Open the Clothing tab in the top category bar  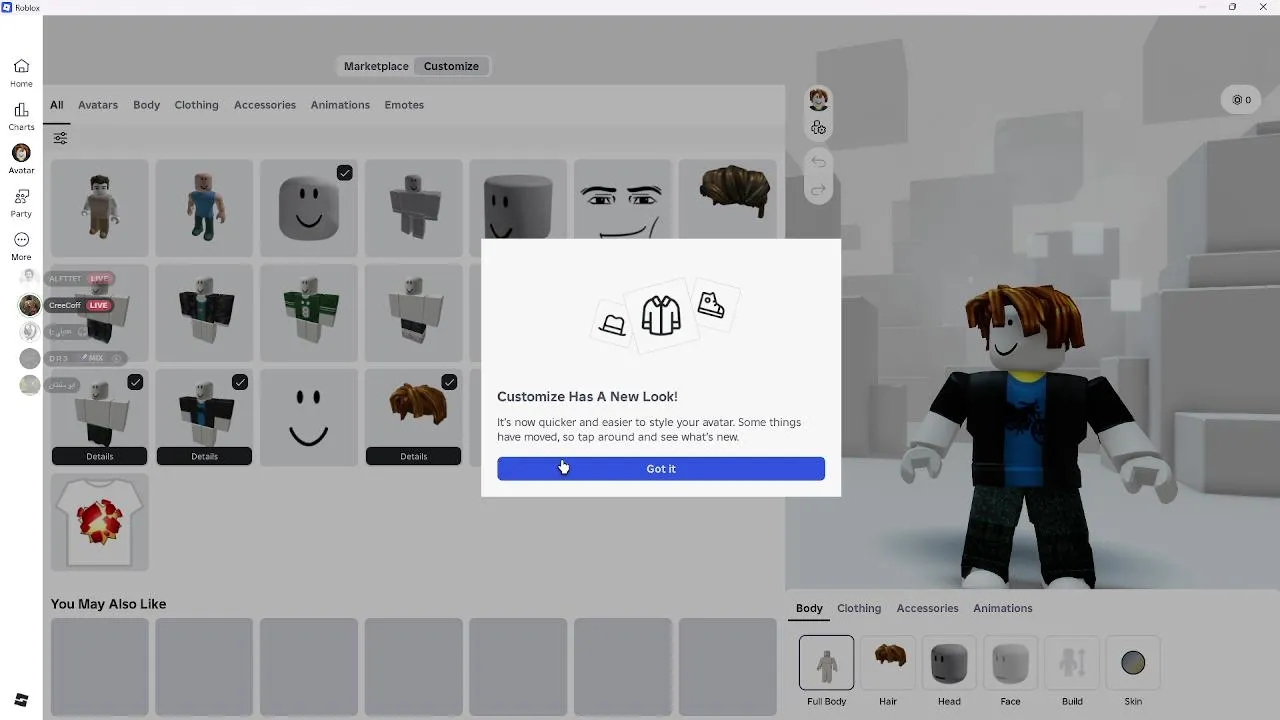pos(196,105)
